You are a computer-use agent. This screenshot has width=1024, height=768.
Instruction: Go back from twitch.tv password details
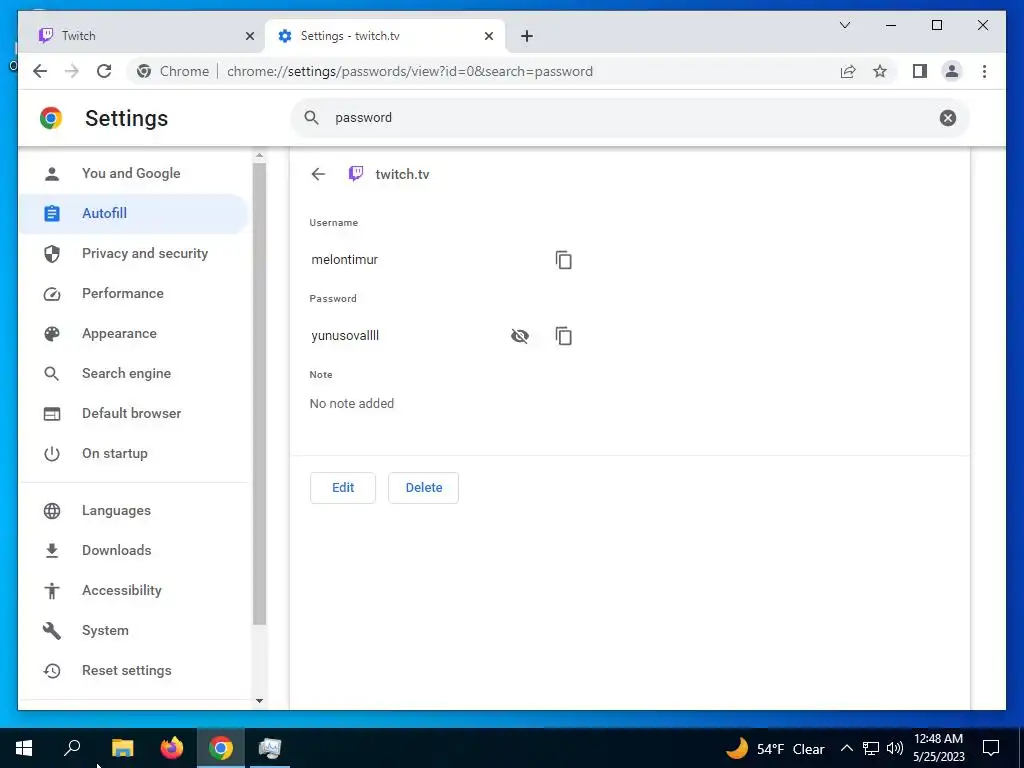(x=318, y=174)
